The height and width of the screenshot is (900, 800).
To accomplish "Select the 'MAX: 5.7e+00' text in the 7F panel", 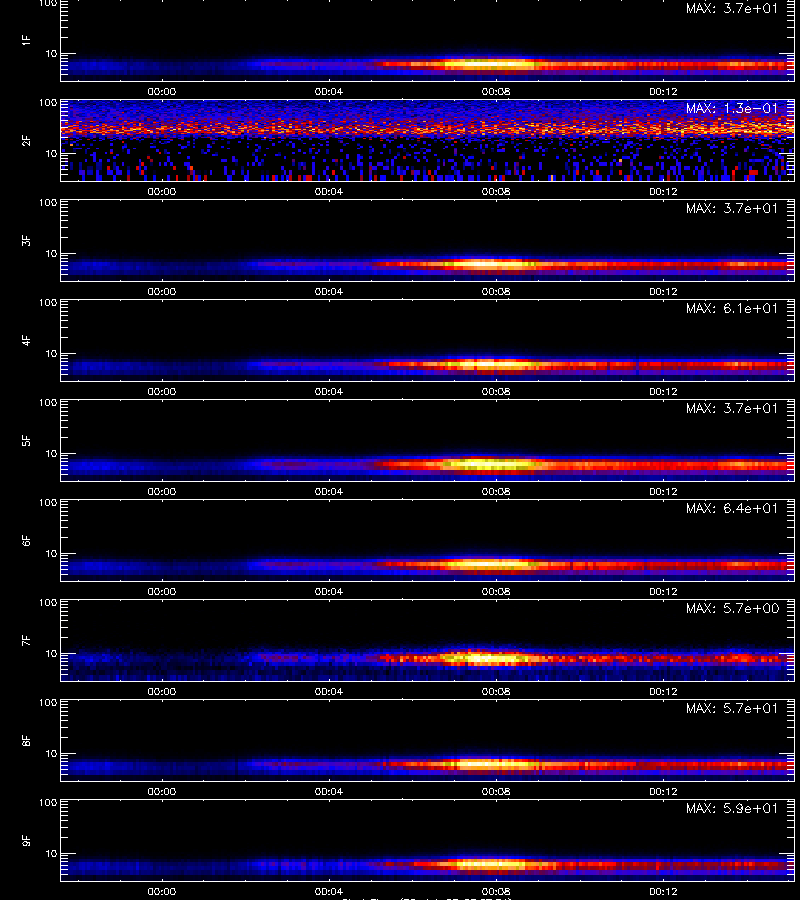I will point(732,608).
